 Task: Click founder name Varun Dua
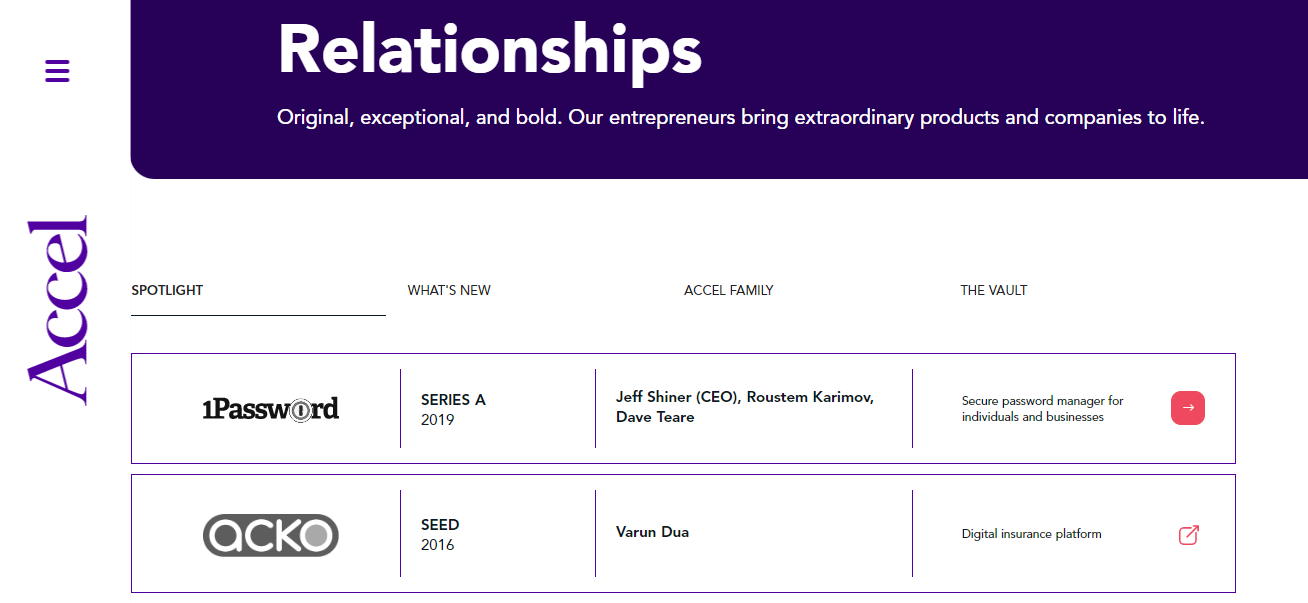(652, 532)
